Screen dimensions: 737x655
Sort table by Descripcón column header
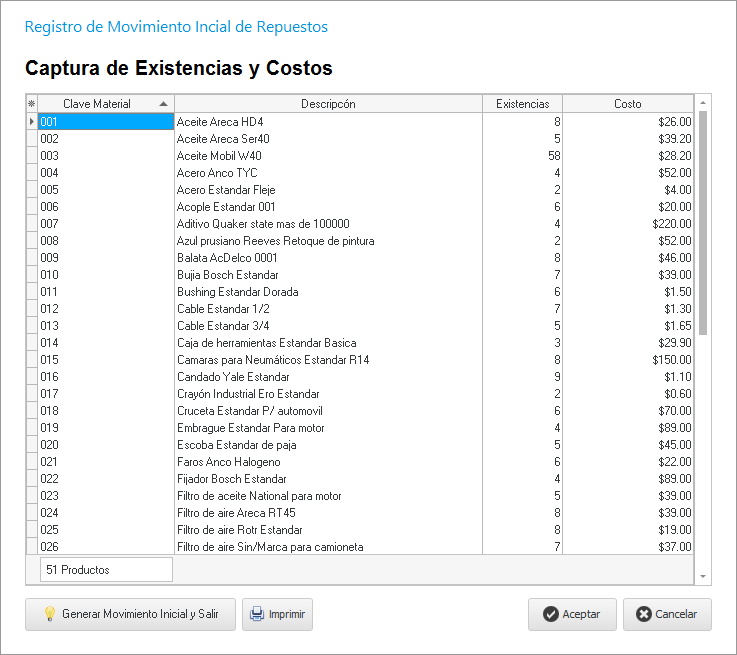[328, 104]
